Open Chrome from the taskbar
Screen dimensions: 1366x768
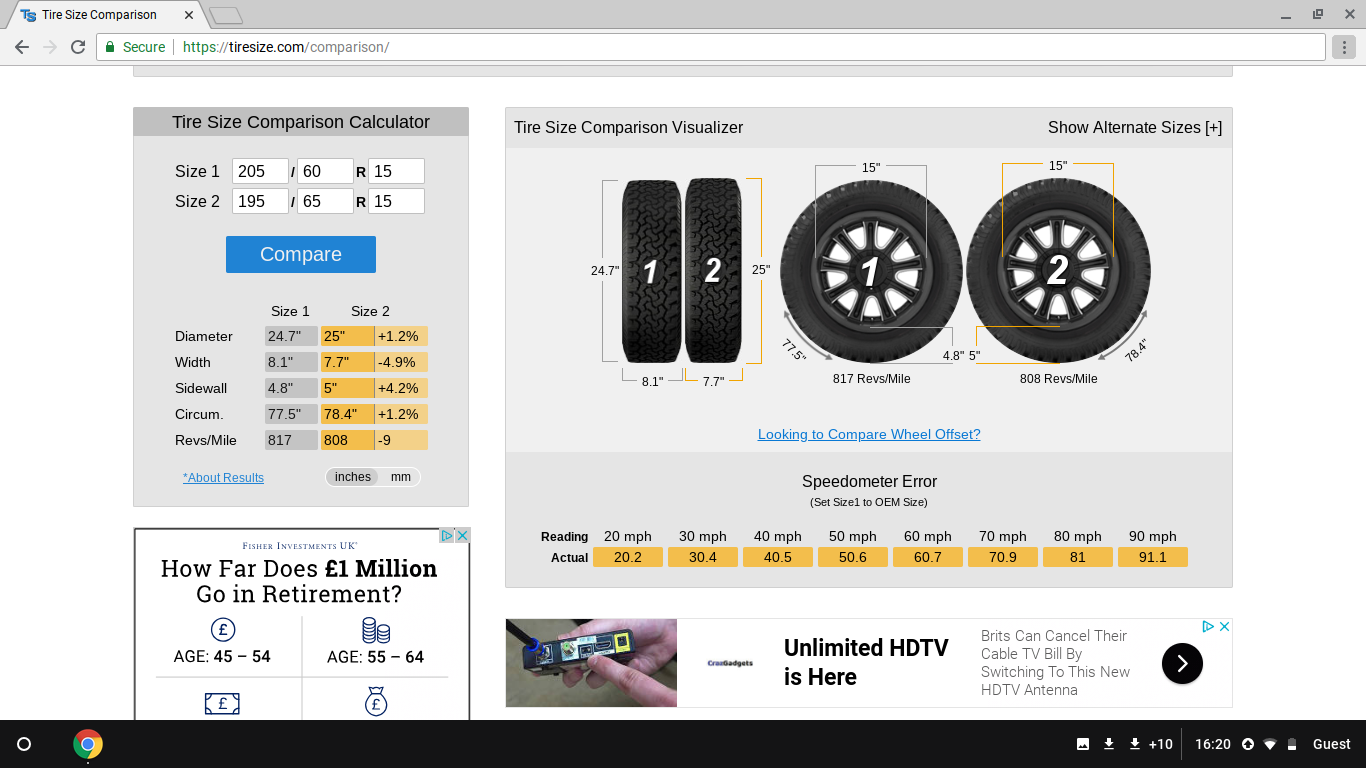[x=86, y=744]
